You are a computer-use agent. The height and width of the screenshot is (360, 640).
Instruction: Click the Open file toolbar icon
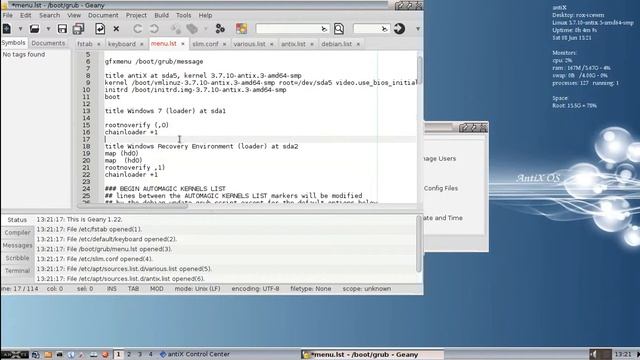point(34,29)
